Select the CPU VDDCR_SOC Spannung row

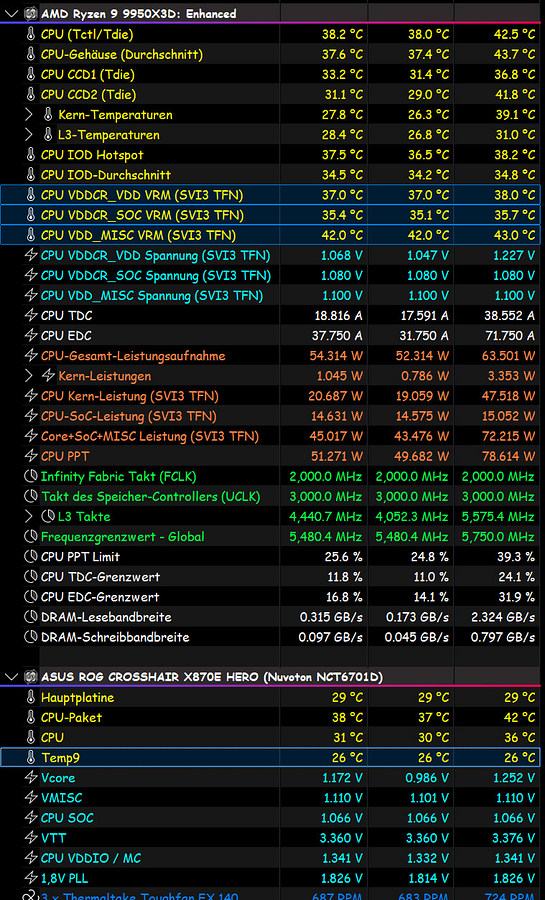(x=272, y=276)
